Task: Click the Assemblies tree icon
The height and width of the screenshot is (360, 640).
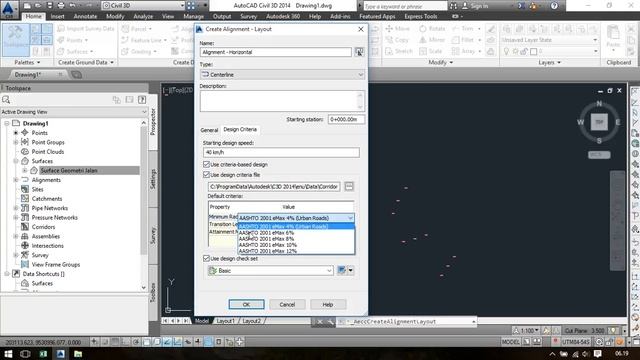Action: 25,236
